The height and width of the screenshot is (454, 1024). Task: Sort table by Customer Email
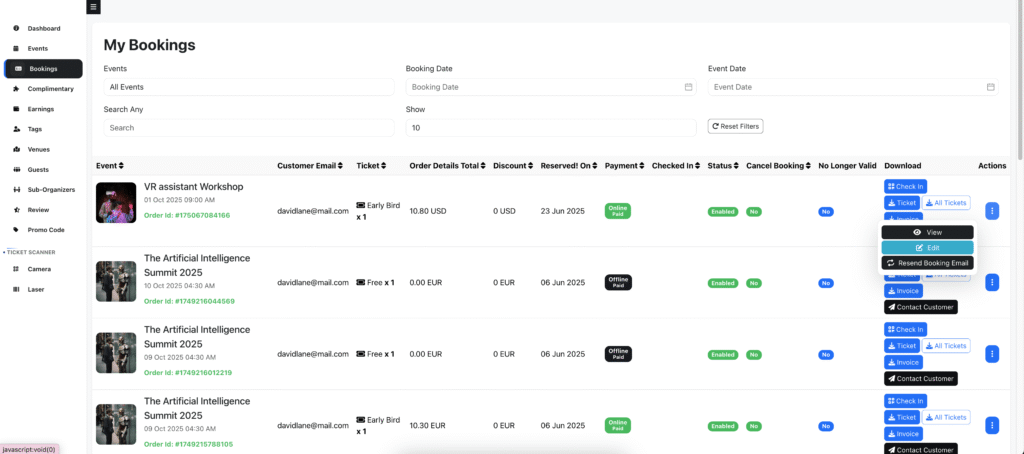312,165
